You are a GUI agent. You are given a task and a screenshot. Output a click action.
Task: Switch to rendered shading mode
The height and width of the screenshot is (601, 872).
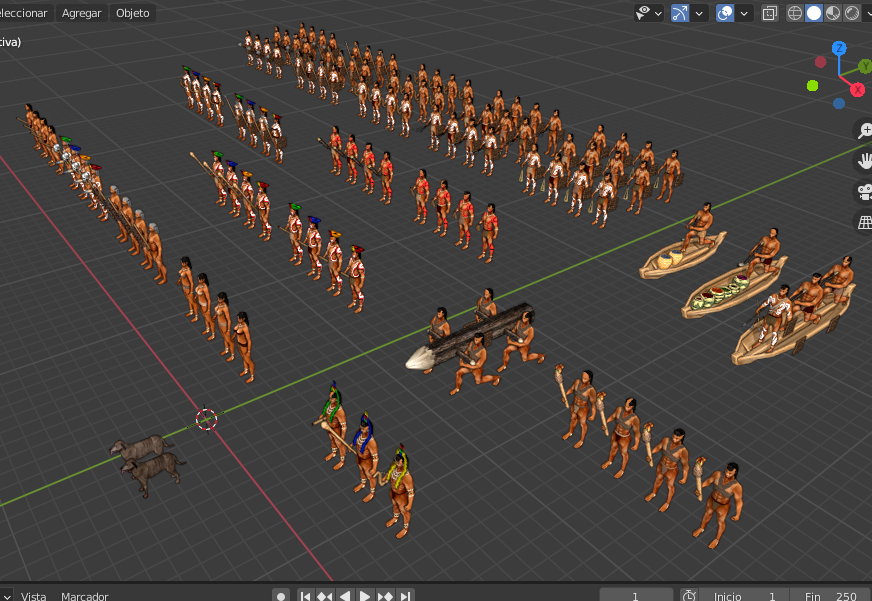tap(851, 13)
